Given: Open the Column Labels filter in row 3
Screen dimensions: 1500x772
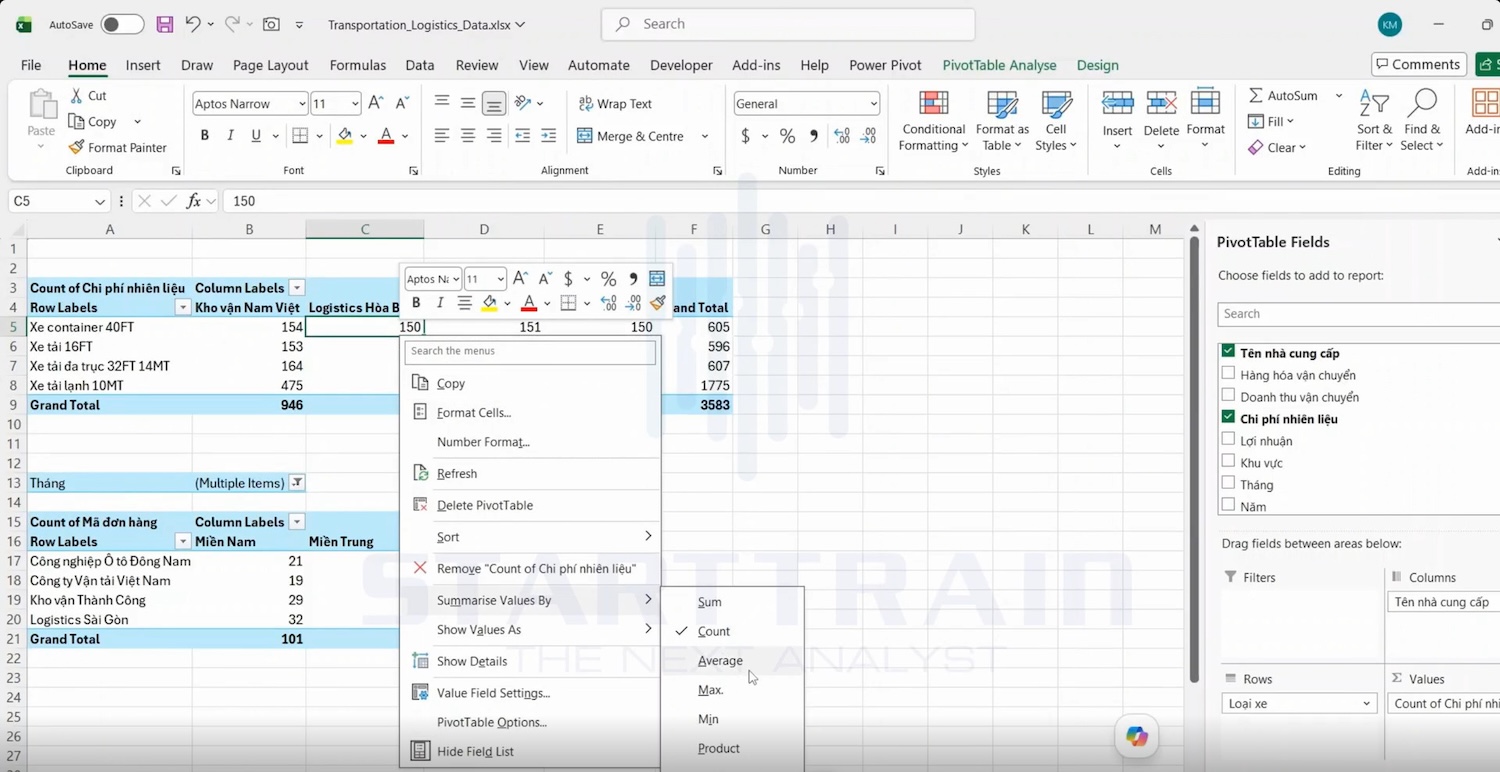Looking at the screenshot, I should pyautogui.click(x=297, y=288).
